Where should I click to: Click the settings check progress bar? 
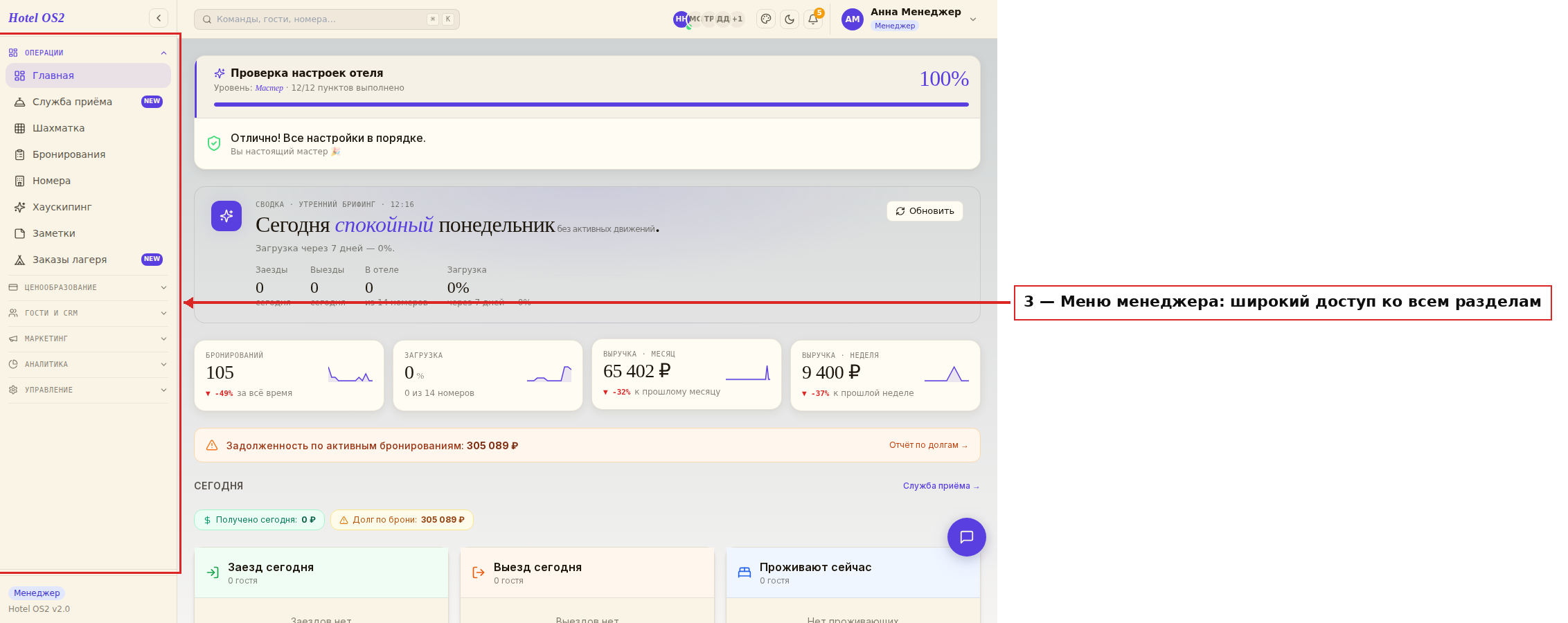(x=591, y=105)
